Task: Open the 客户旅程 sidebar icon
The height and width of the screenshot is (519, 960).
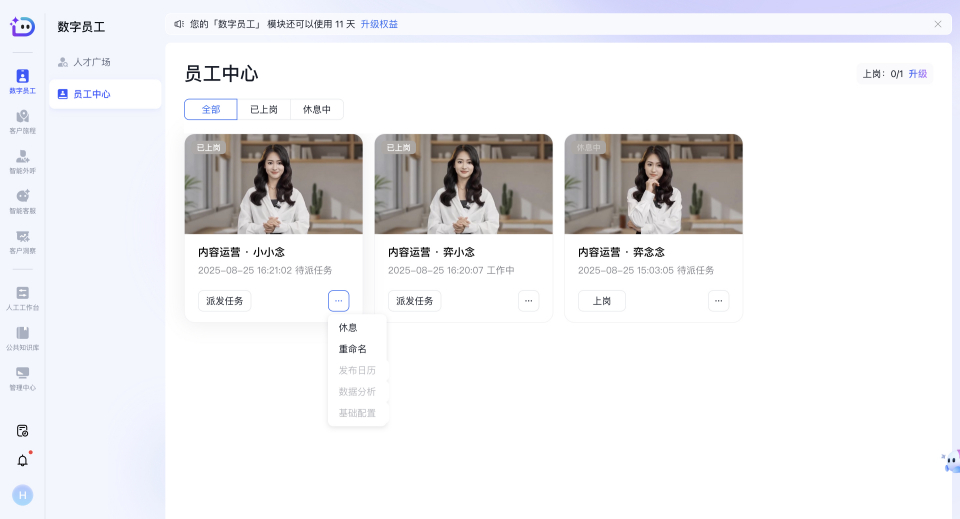Action: tap(22, 121)
